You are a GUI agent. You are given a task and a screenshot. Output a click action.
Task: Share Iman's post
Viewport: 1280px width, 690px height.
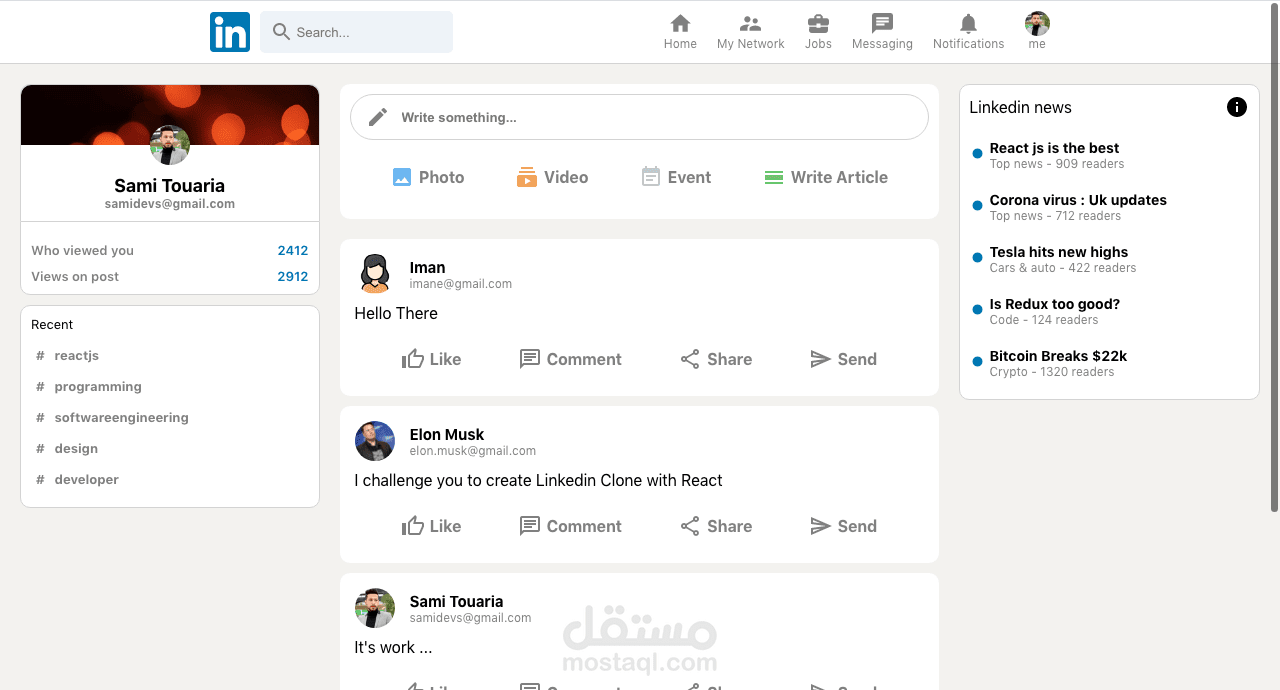coord(716,359)
